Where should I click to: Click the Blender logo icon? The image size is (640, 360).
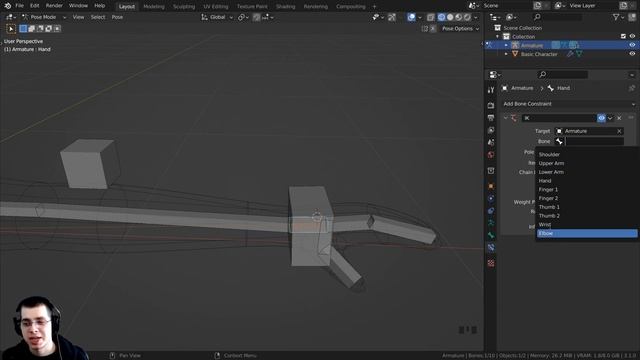(x=7, y=6)
